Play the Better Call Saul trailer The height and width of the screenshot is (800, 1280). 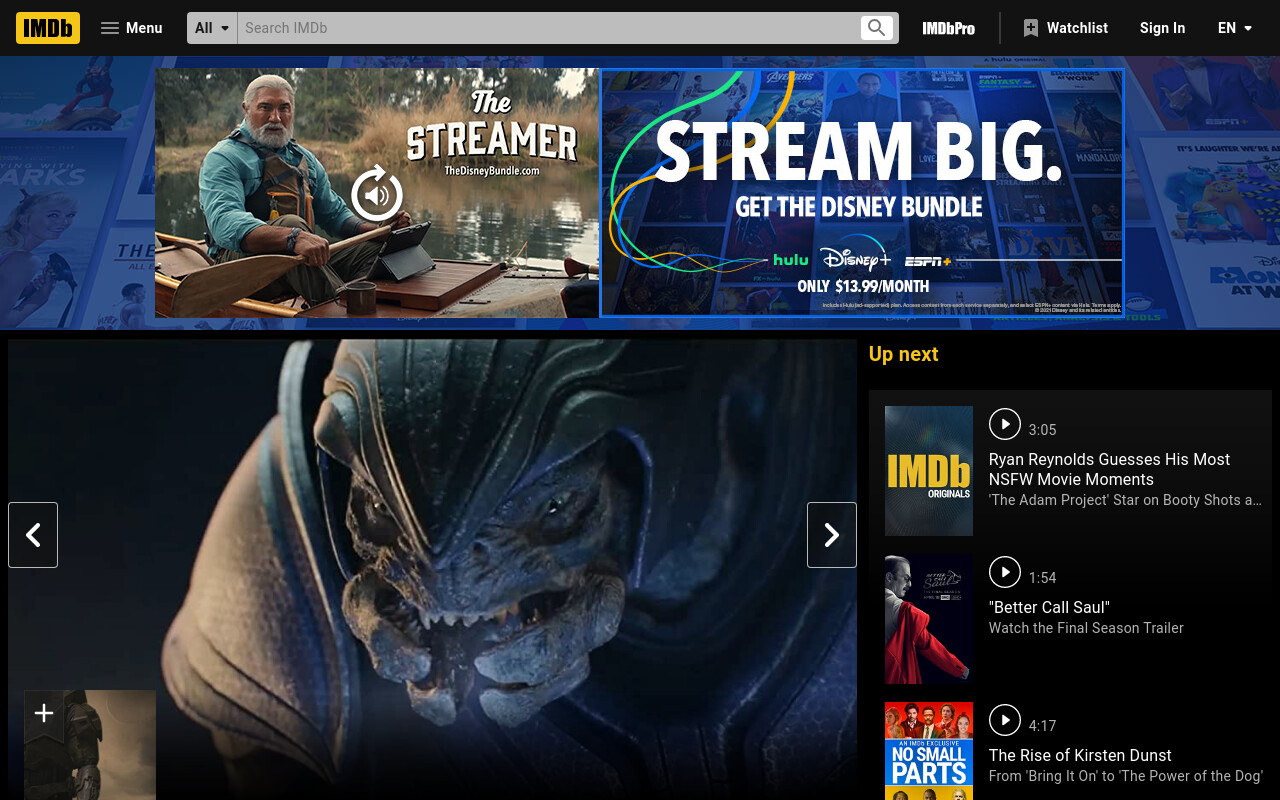[x=1005, y=572]
